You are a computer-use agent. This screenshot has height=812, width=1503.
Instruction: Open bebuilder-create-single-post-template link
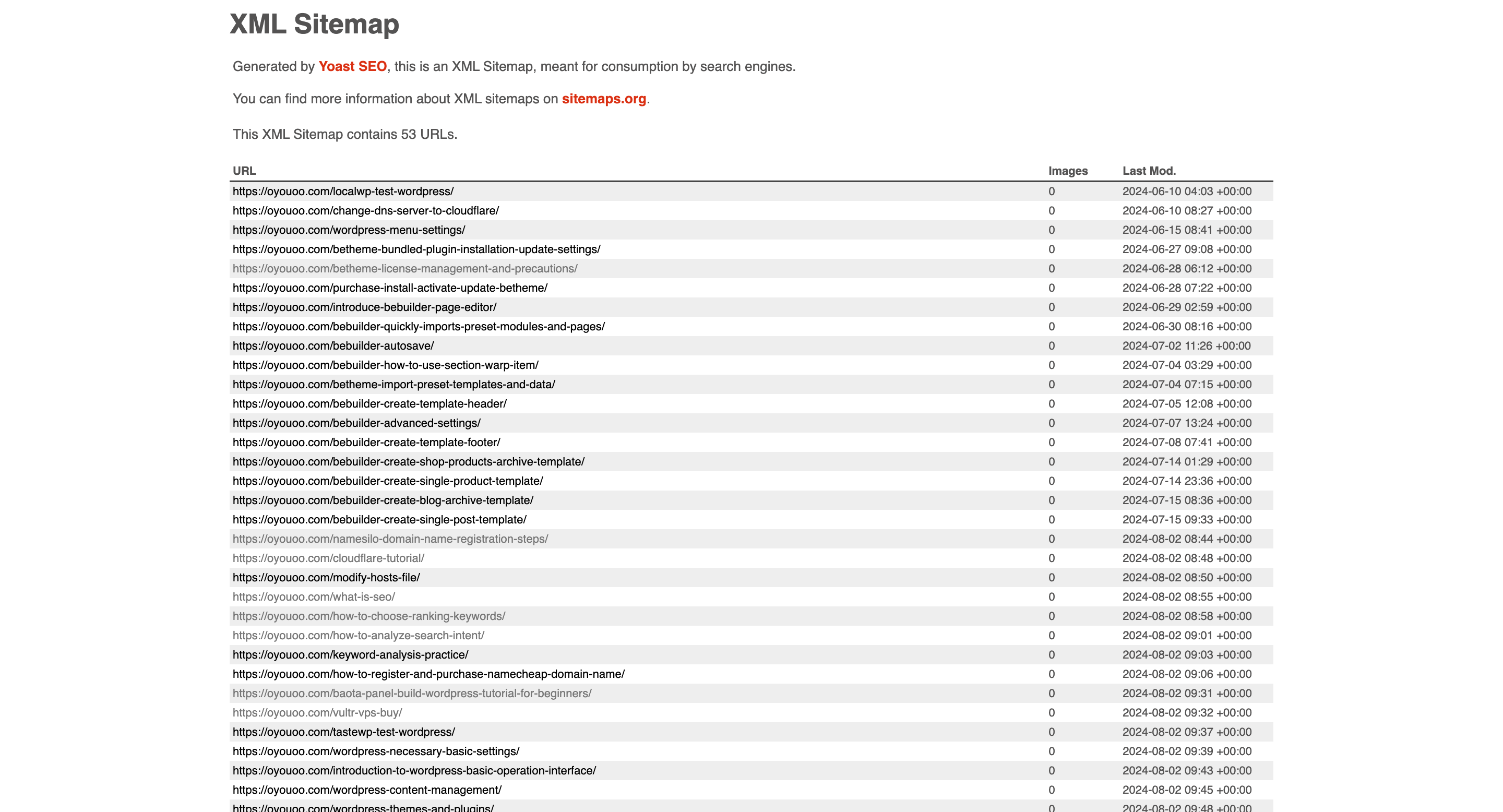(x=380, y=519)
